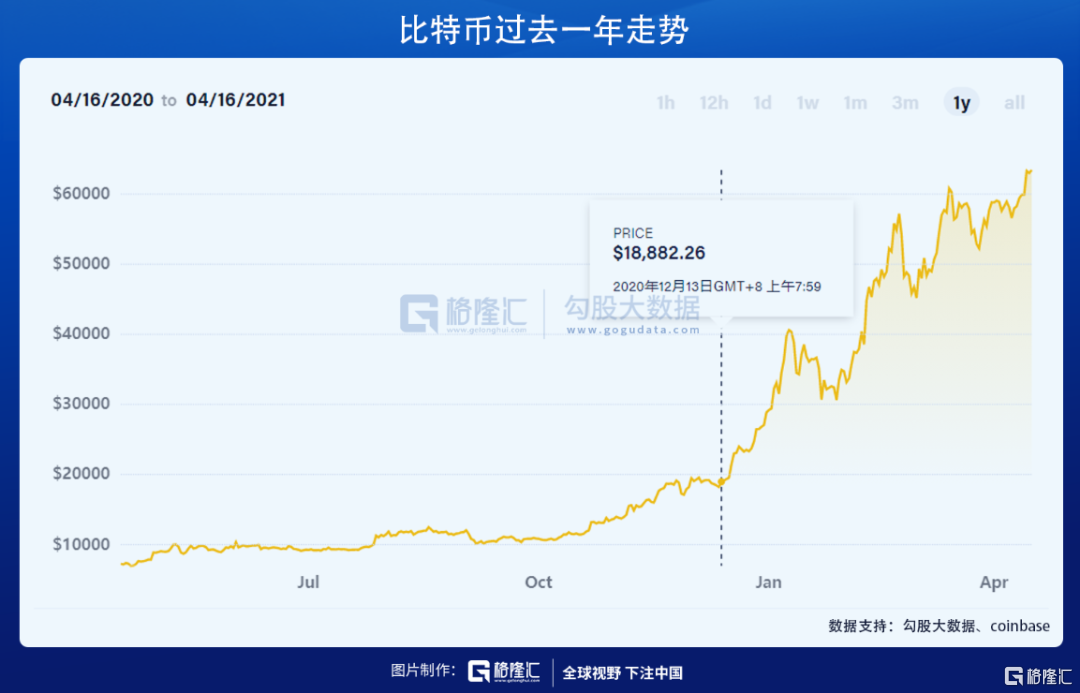Click the coinbase data source text
Image resolution: width=1080 pixels, height=693 pixels.
pos(1020,625)
